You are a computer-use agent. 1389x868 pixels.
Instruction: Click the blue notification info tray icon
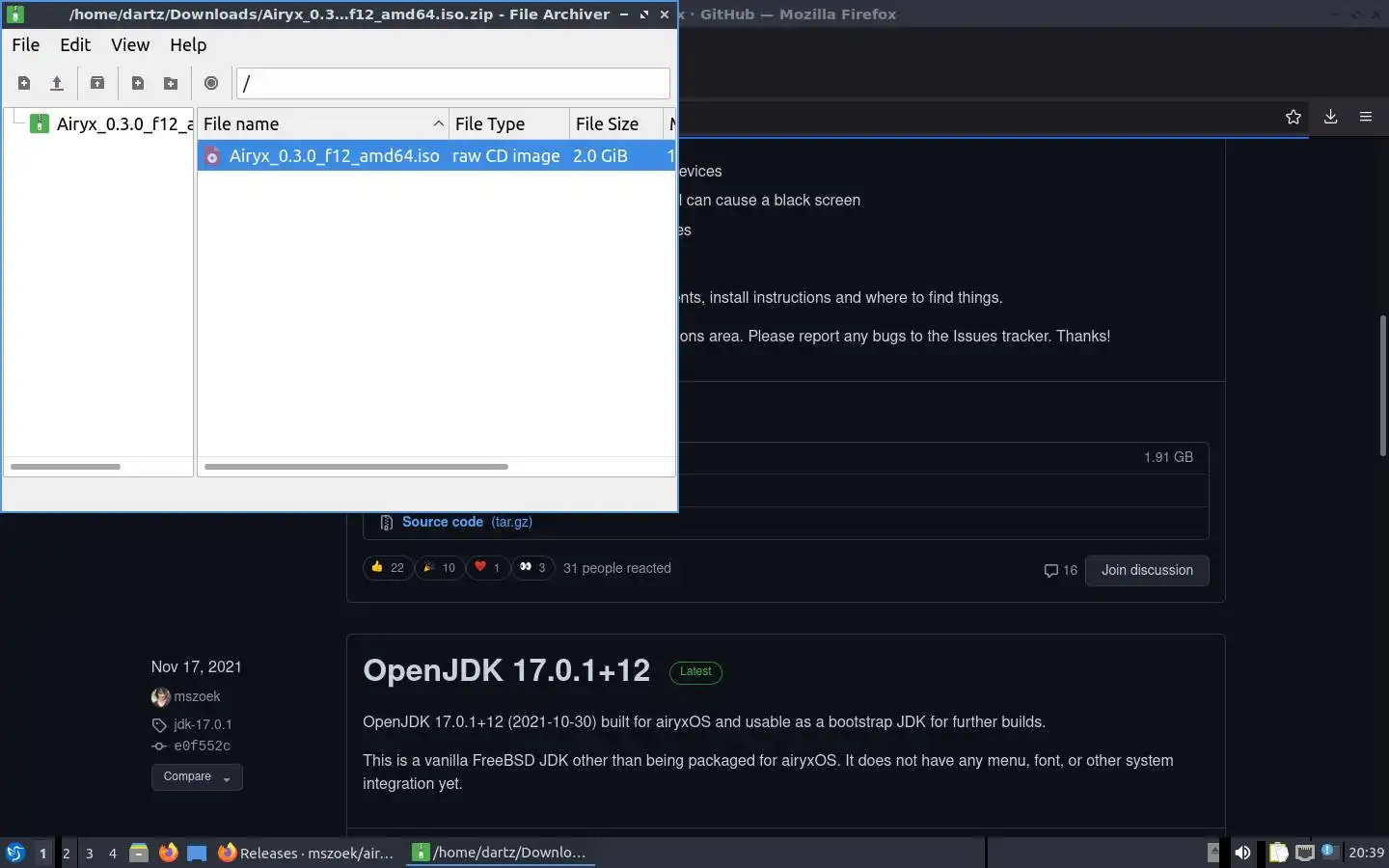coord(1328,851)
